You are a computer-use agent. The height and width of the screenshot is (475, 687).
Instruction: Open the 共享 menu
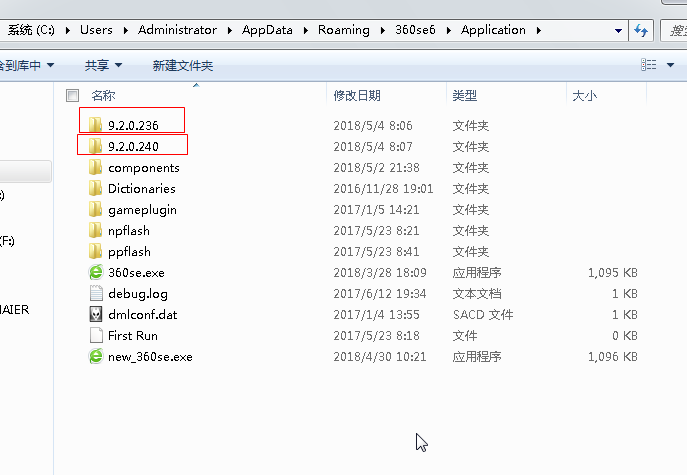point(103,65)
